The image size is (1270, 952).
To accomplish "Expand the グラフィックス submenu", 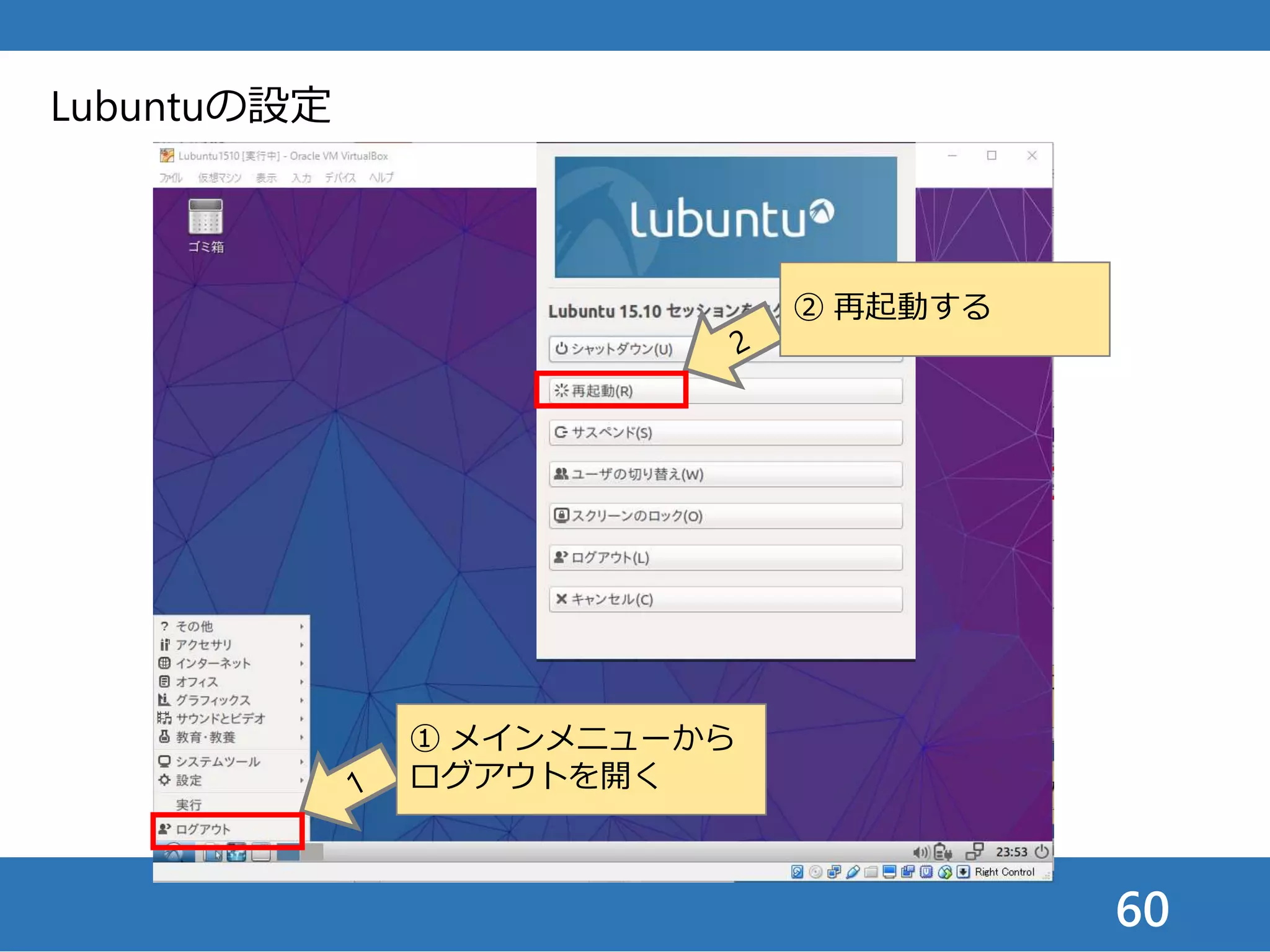I will (x=232, y=700).
